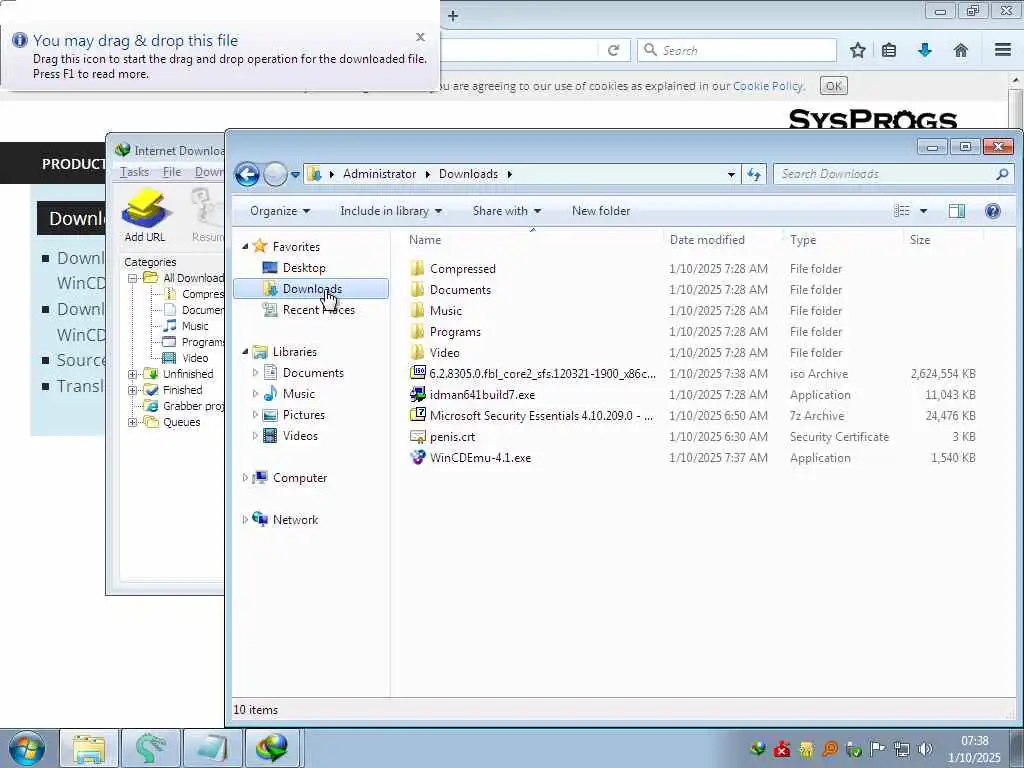Open Tasks menu in Internet Download Manager

[135, 172]
